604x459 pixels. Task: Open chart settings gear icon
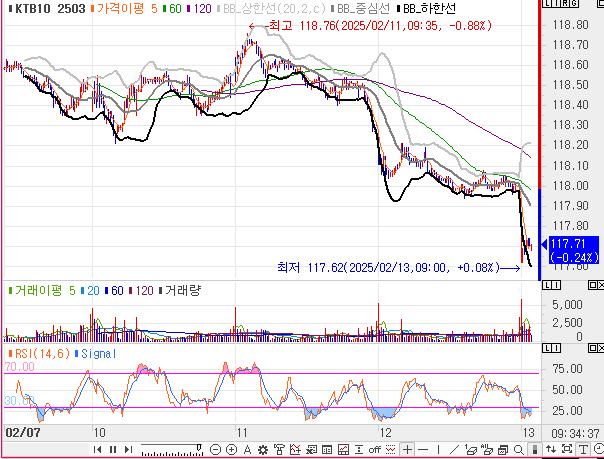pyautogui.click(x=263, y=449)
